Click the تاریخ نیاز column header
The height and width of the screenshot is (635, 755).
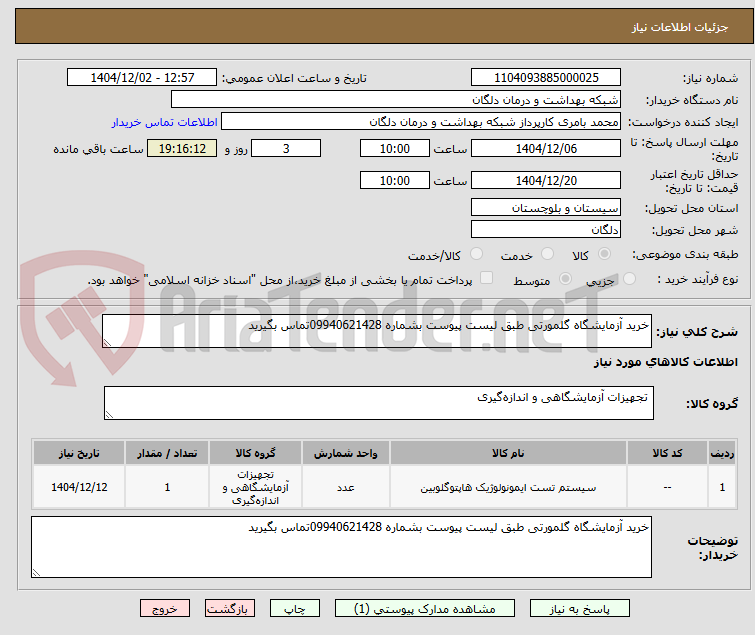point(79,453)
